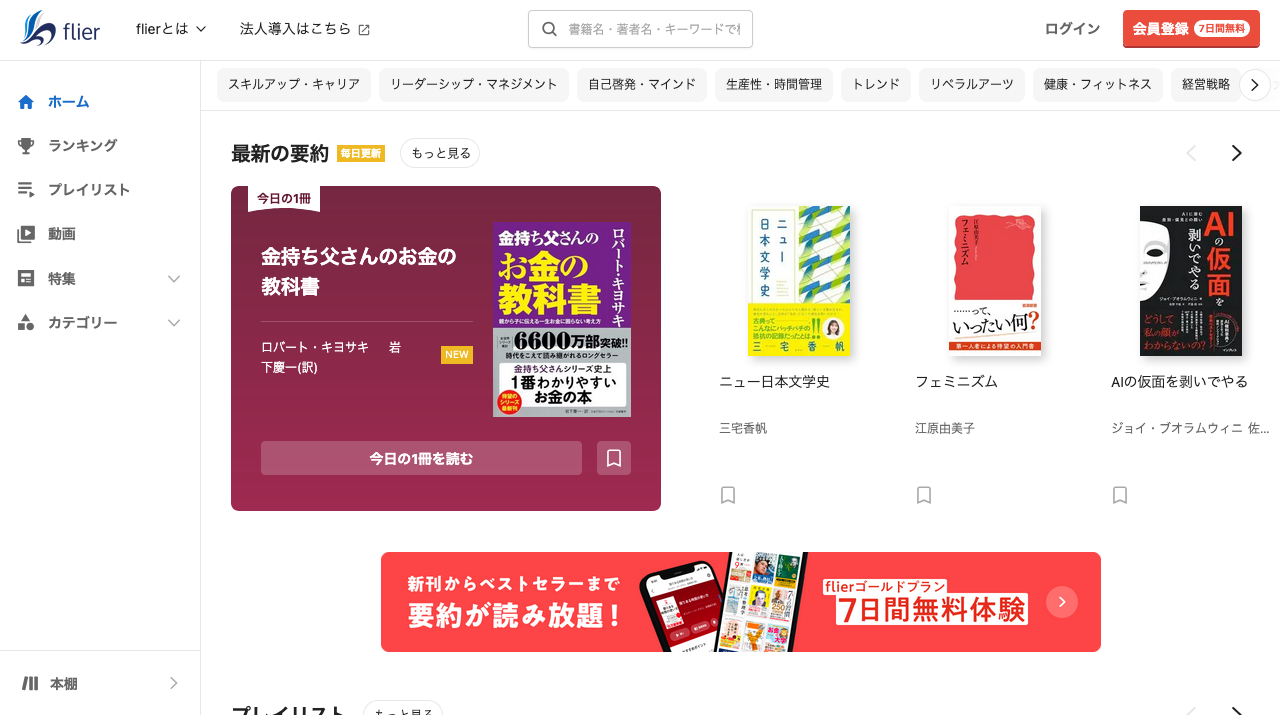Viewport: 1280px width, 715px height.
Task: Click the flier logo
Action: 60,29
